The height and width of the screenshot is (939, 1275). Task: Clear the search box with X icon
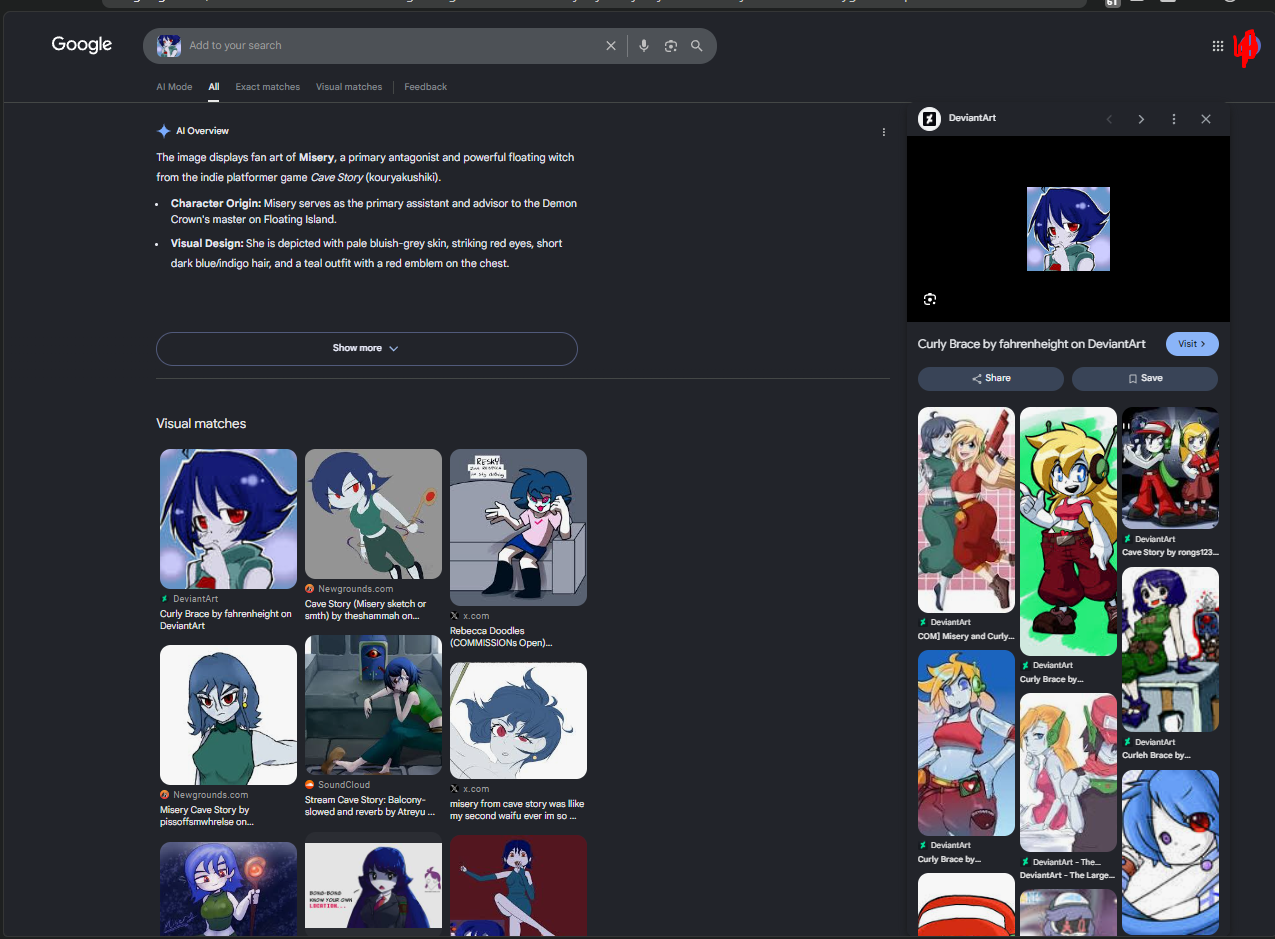coord(611,46)
